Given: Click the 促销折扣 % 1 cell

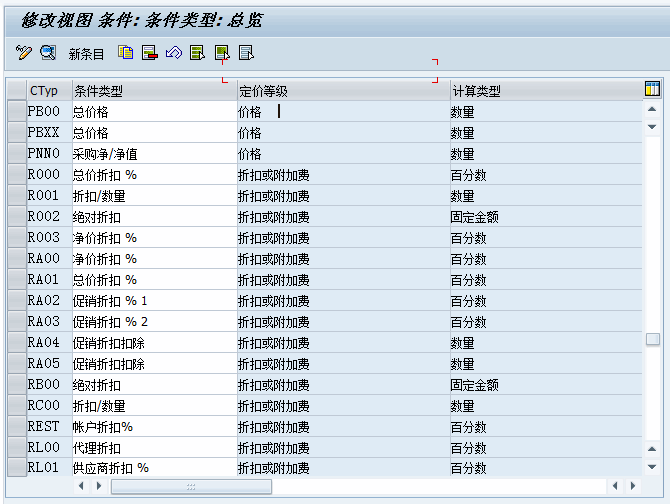Looking at the screenshot, I should point(155,301).
